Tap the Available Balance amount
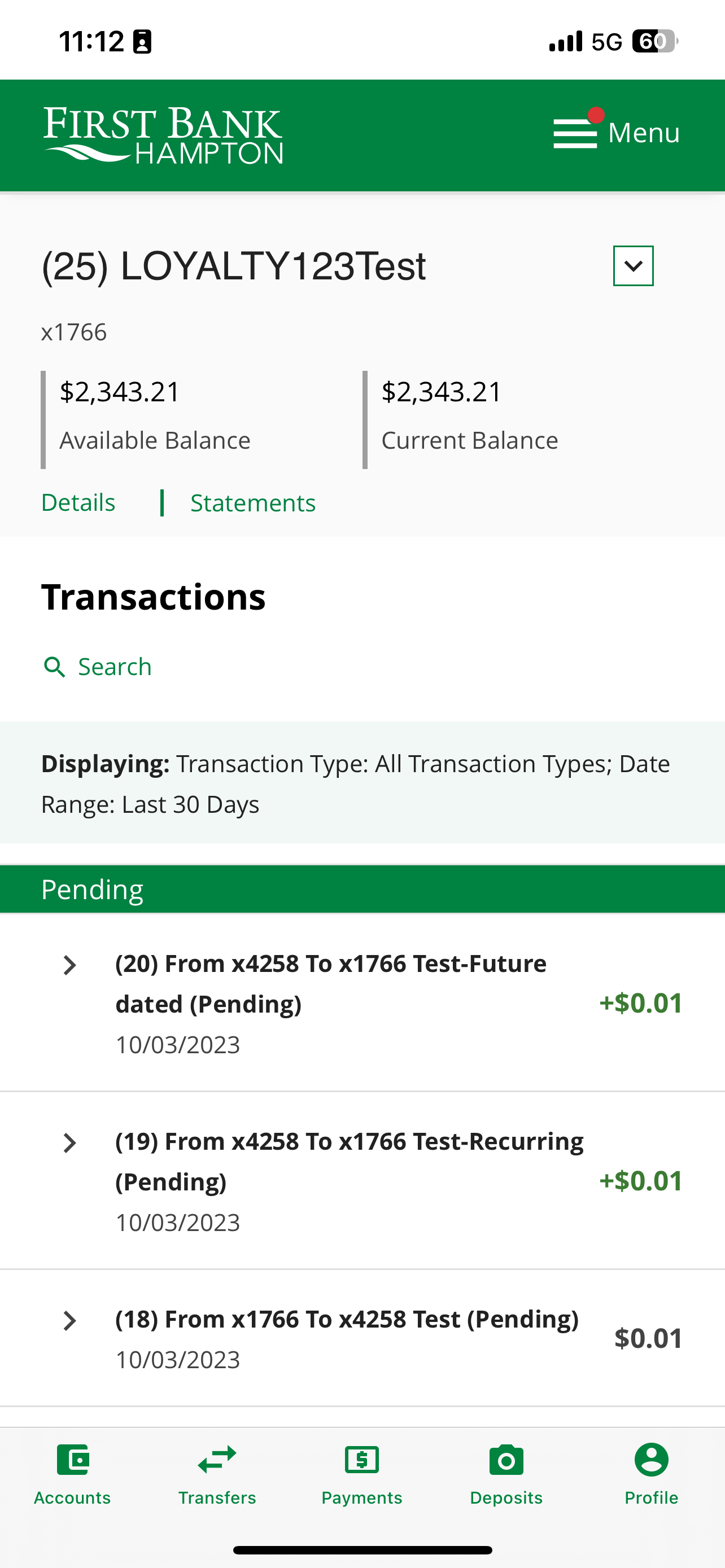Screen dimensions: 725x1568 click(x=119, y=392)
